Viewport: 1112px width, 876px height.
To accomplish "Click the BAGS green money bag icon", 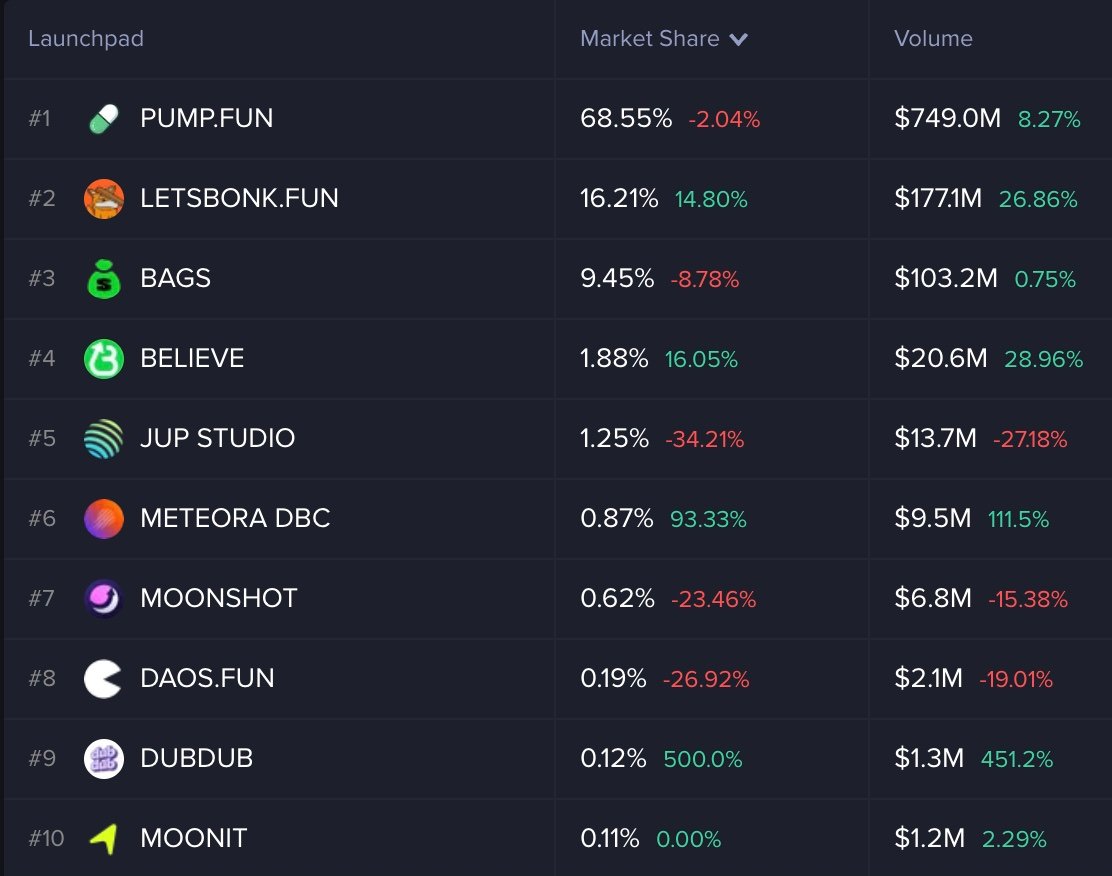I will [104, 279].
